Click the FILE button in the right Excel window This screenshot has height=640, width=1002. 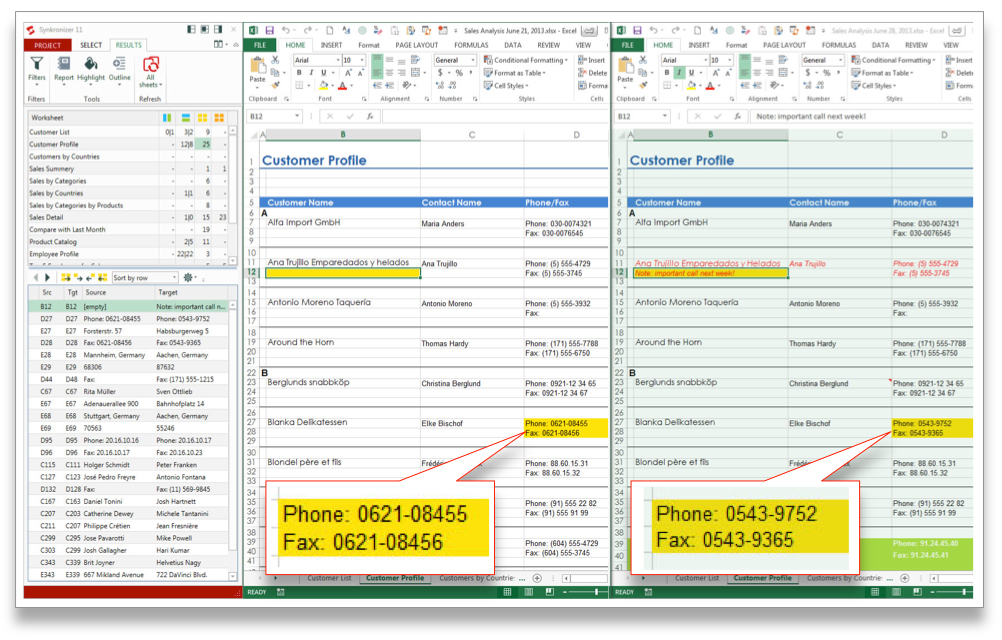click(628, 45)
